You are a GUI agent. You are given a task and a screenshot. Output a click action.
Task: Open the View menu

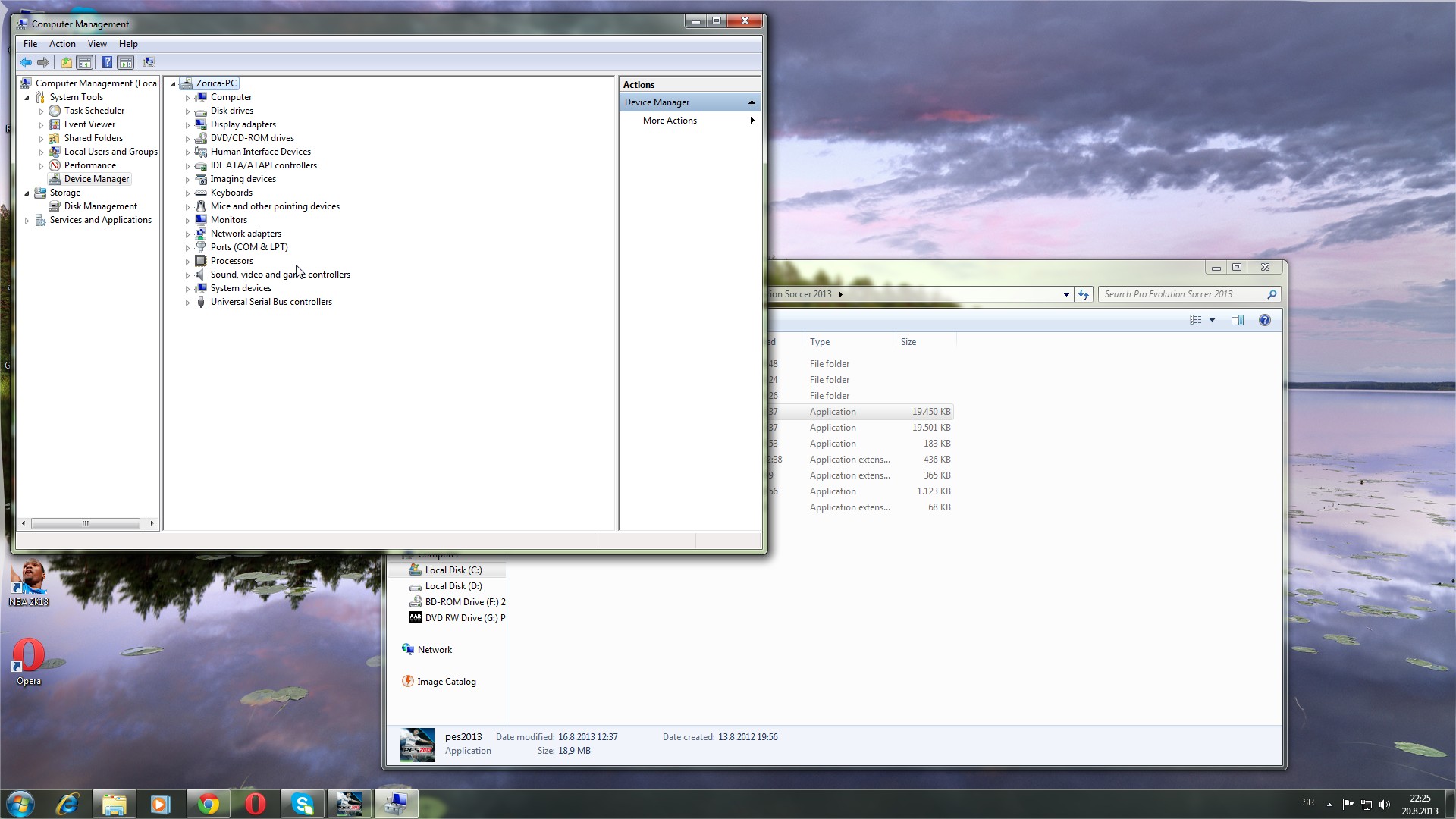[97, 44]
